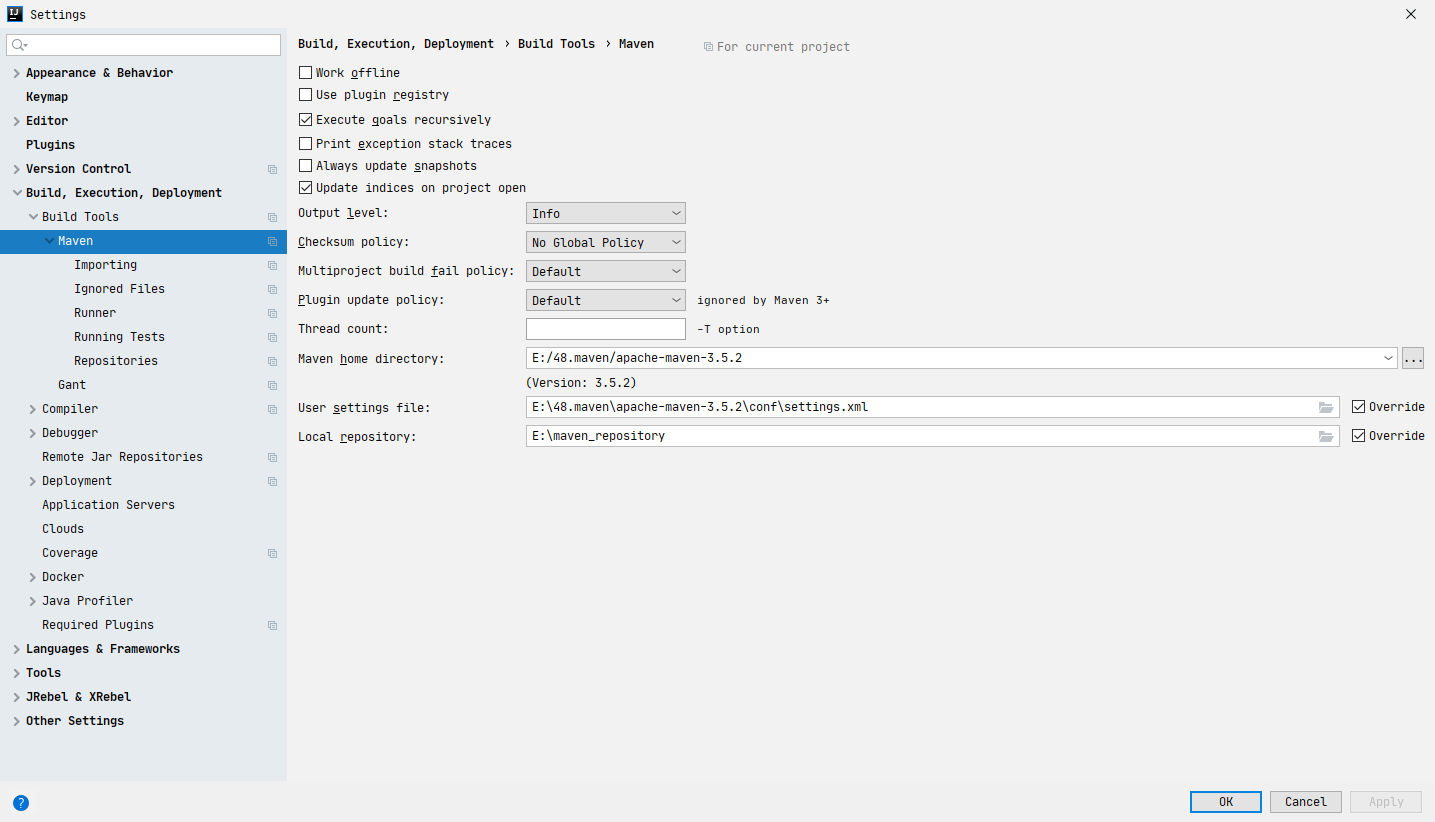Click project-level icon on Maven row

pyautogui.click(x=272, y=241)
